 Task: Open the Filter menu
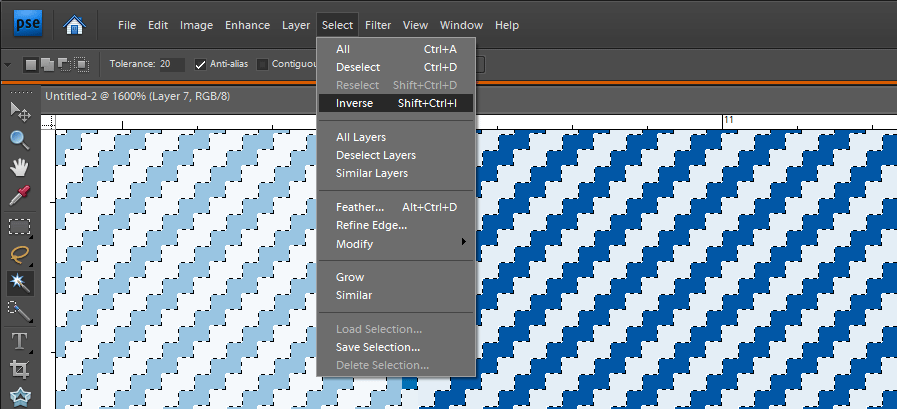[x=378, y=24]
